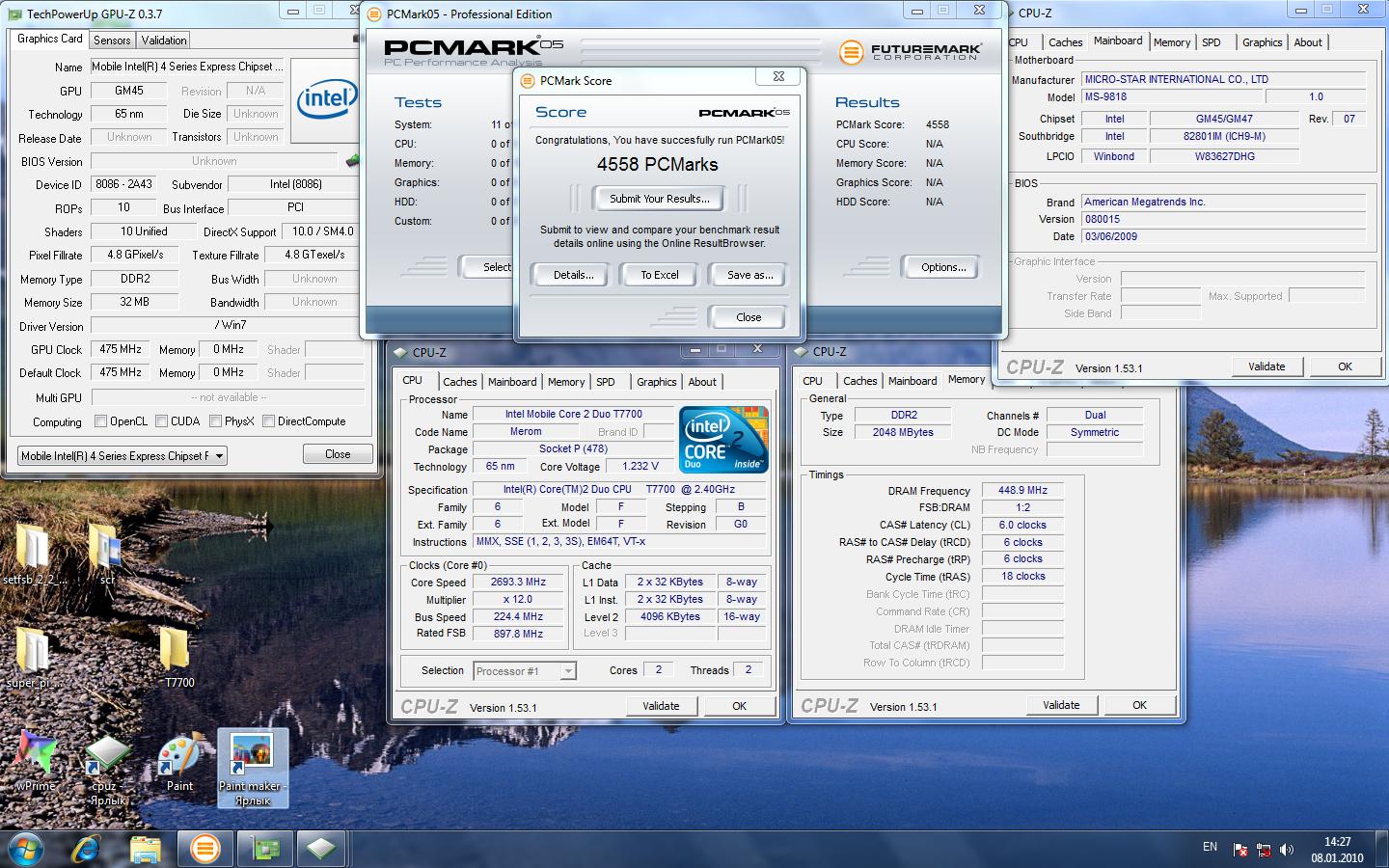Click Validate in CPU tab window
The width and height of the screenshot is (1389, 868).
pos(661,706)
